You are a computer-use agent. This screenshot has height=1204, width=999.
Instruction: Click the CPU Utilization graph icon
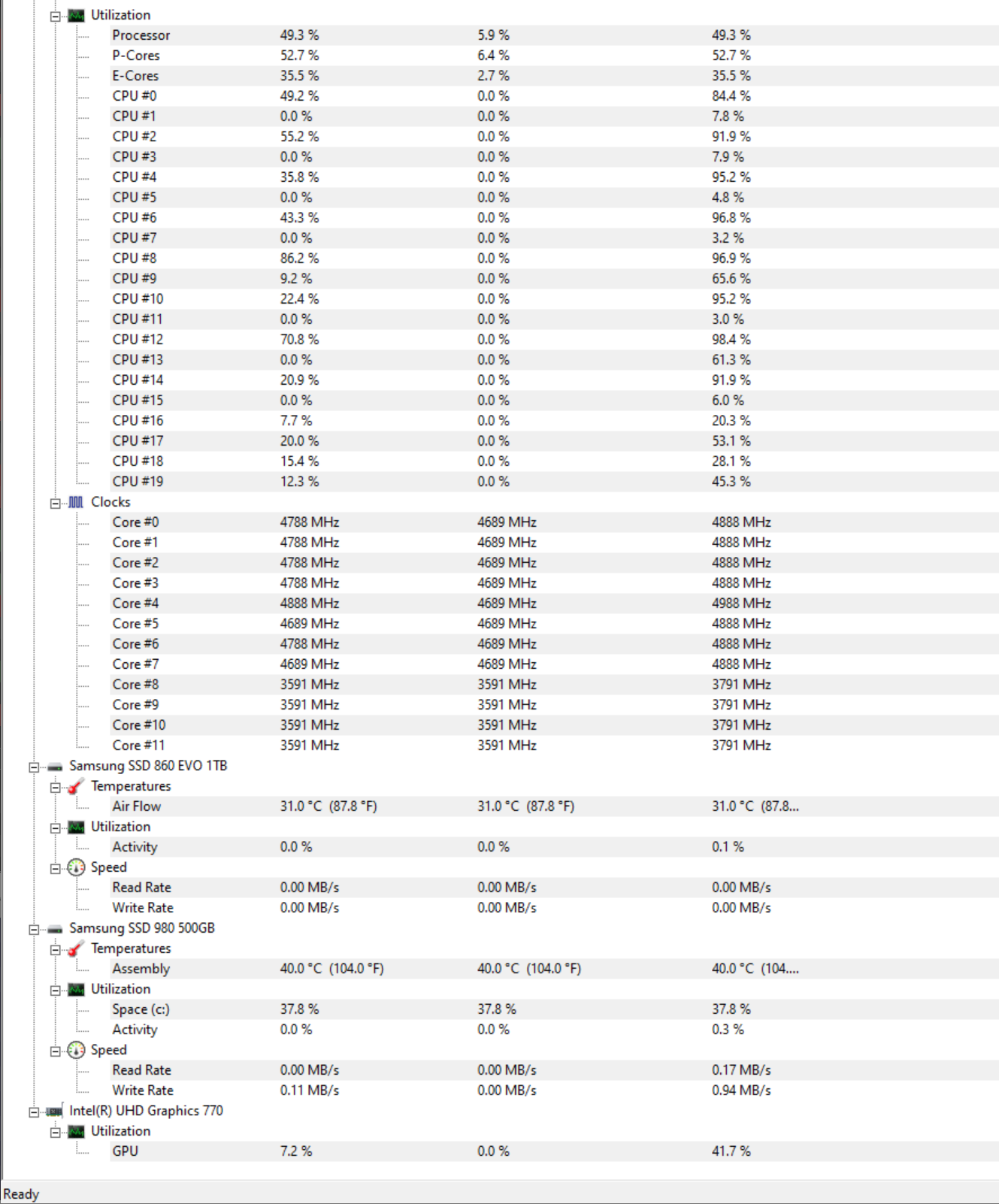coord(76,15)
